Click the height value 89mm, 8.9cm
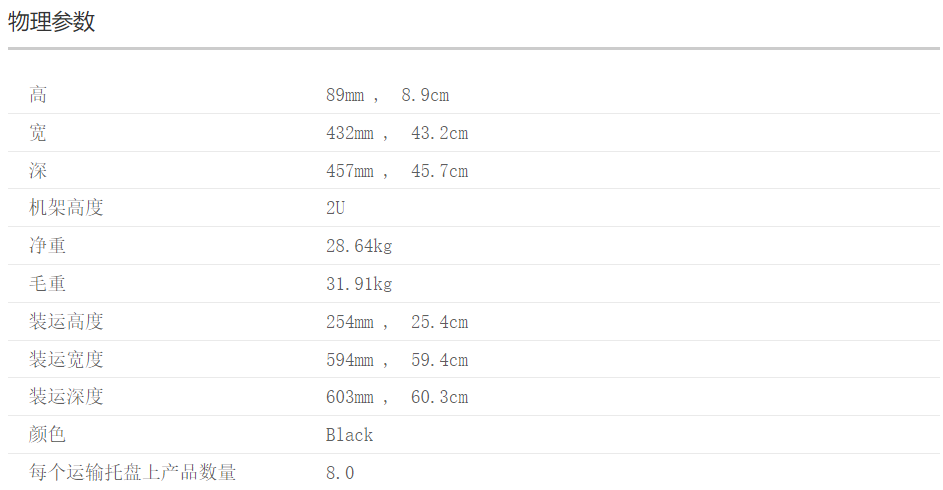Viewport: 943px width, 490px height. tap(387, 95)
